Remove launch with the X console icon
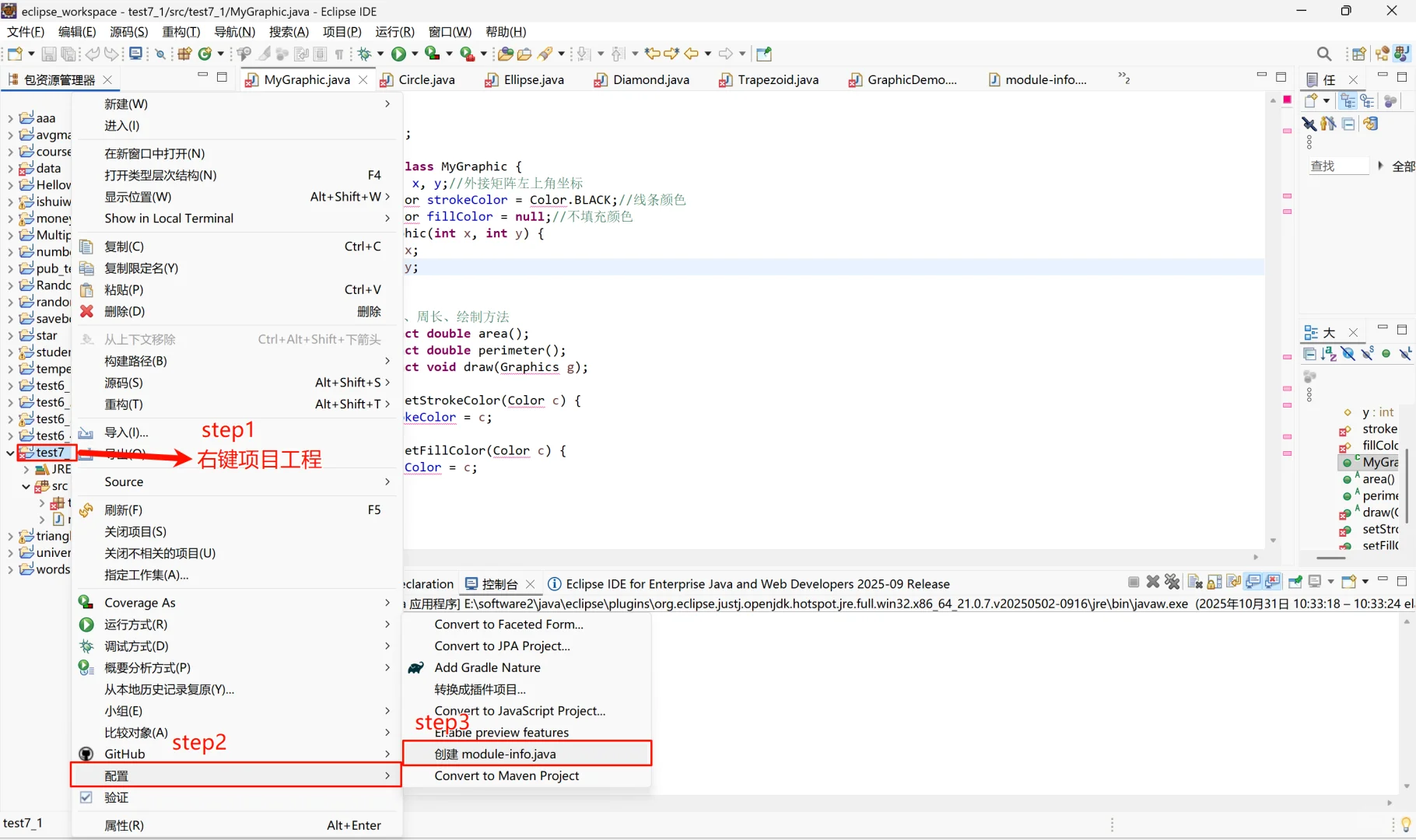 tap(1152, 583)
